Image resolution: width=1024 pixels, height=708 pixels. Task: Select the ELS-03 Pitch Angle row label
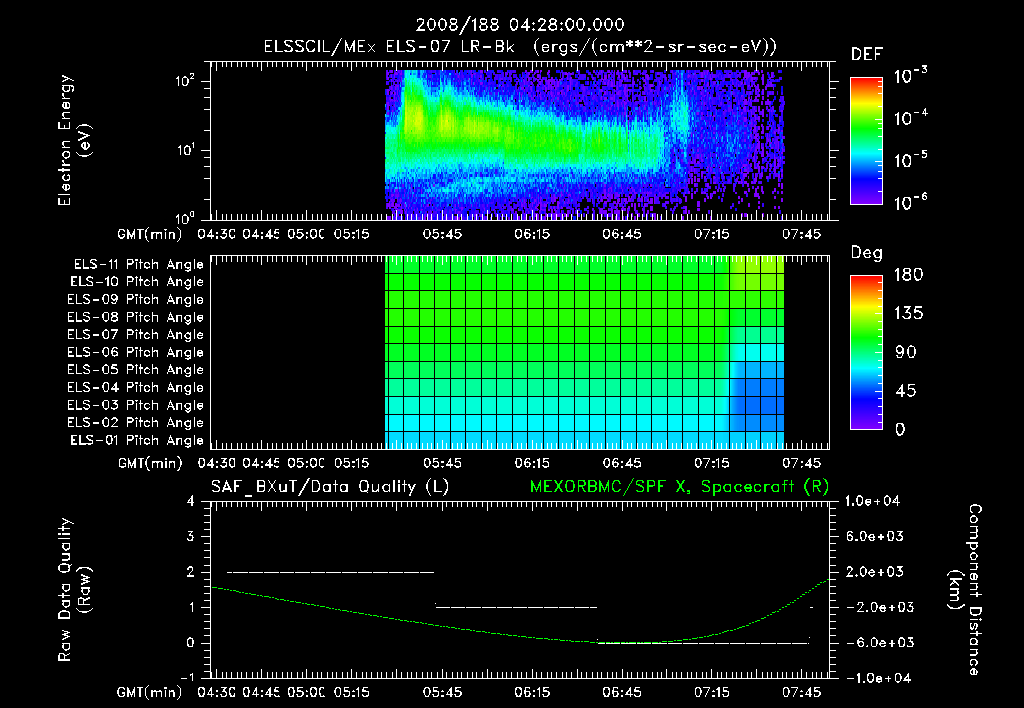[136, 405]
